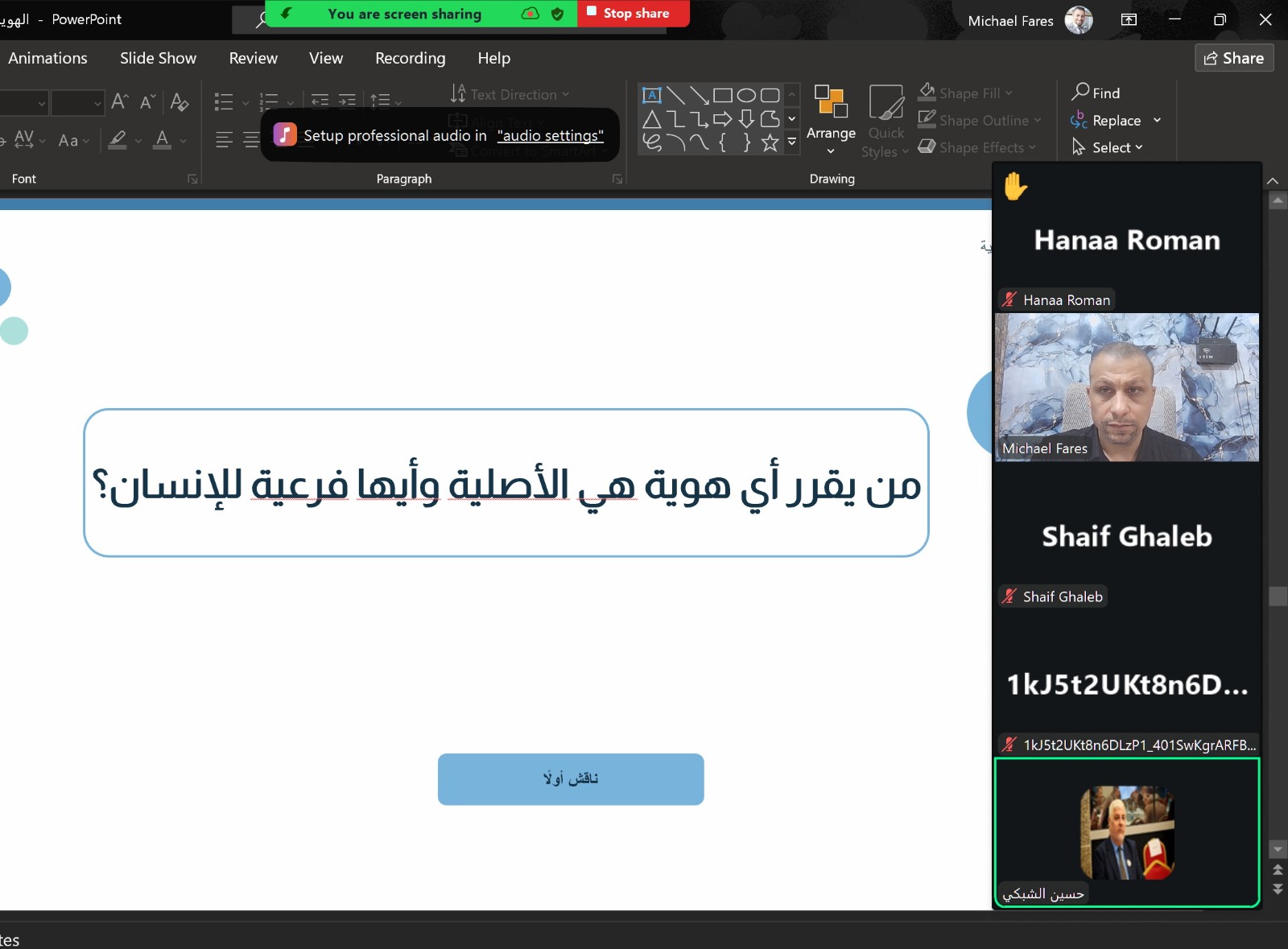1288x949 pixels.
Task: Select the Scribble freeform shape
Action: tap(651, 142)
